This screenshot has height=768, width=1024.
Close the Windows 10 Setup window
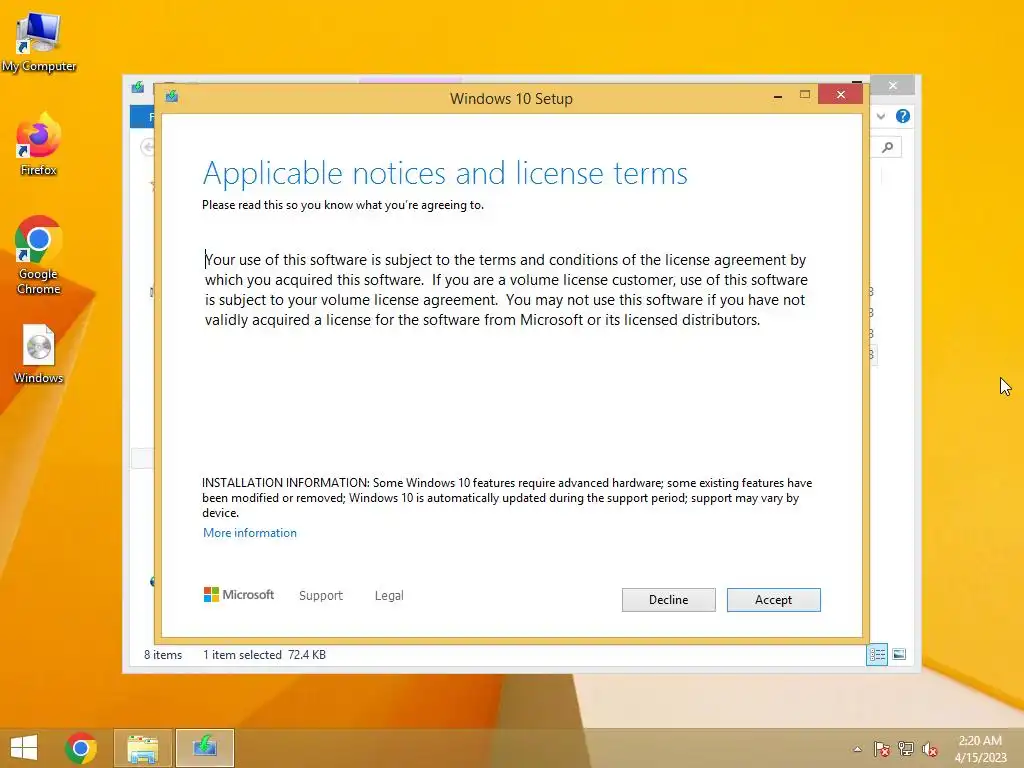click(x=840, y=95)
